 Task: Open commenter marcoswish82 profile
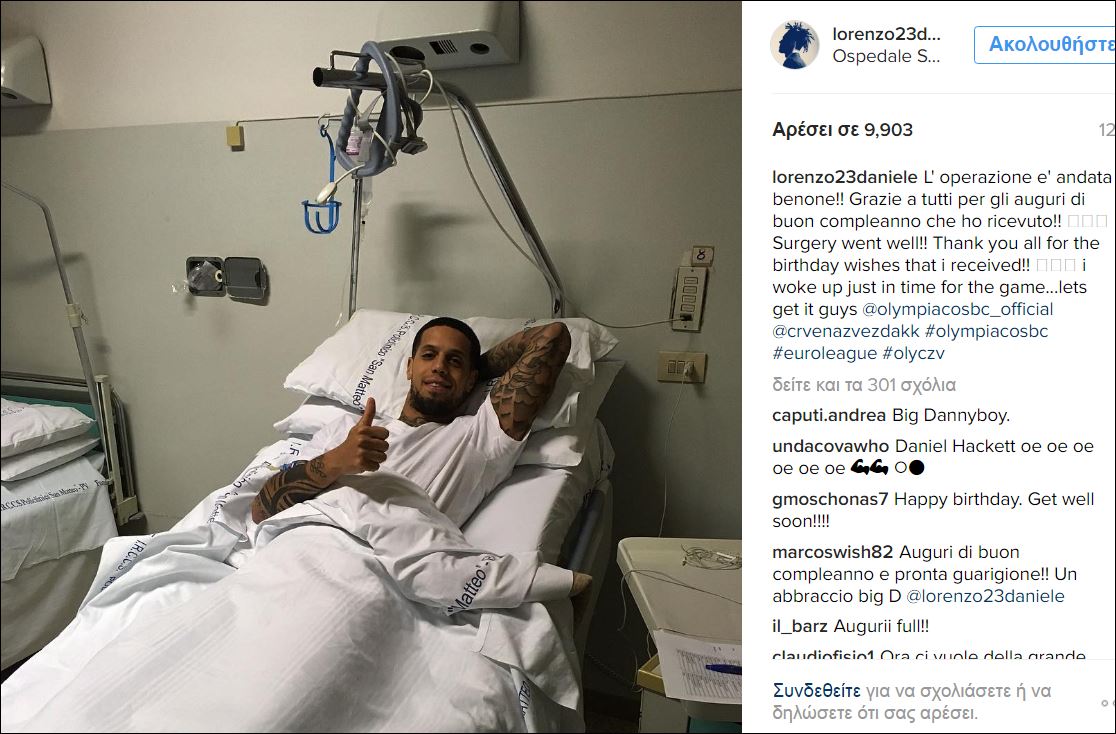(833, 552)
